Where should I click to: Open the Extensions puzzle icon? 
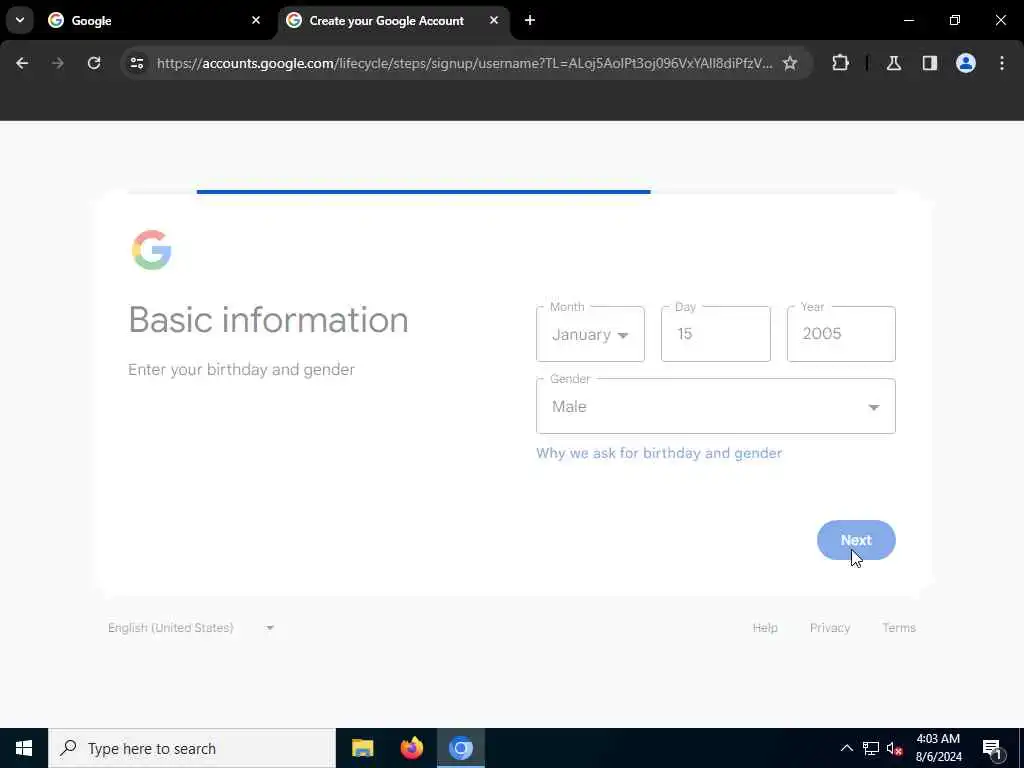click(x=840, y=63)
